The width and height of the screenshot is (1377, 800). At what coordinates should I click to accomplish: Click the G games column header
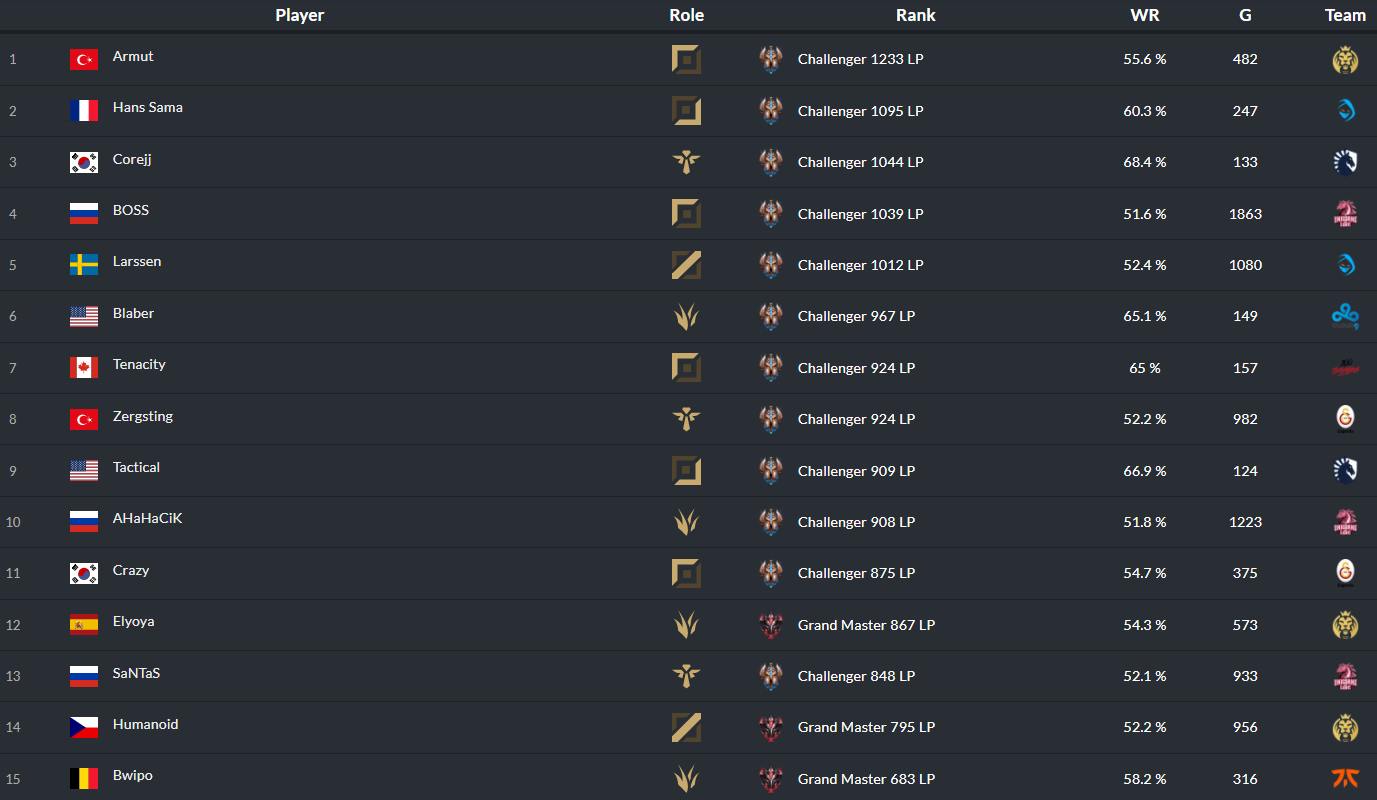click(x=1245, y=15)
